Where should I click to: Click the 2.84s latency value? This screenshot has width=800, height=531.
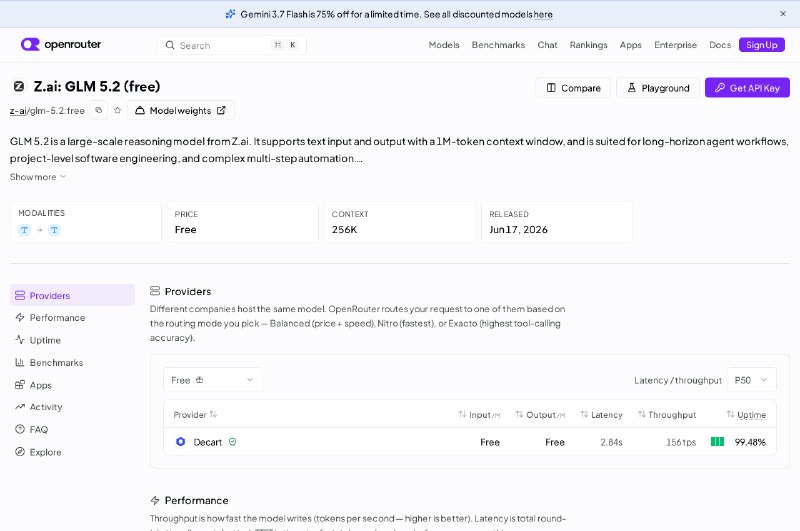click(611, 442)
